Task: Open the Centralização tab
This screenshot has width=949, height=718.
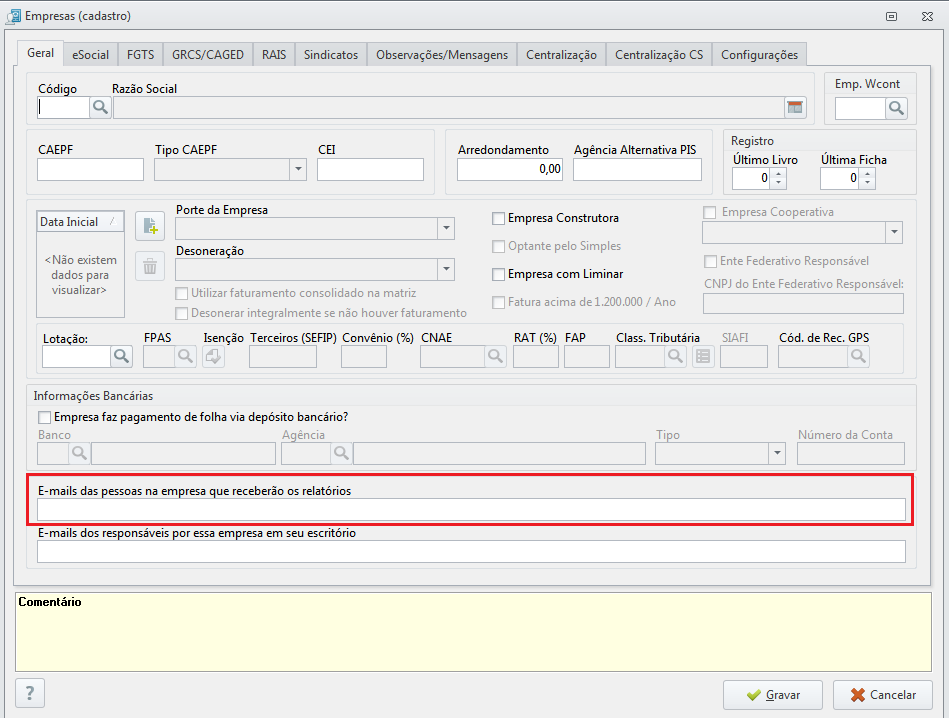Action: [x=561, y=54]
